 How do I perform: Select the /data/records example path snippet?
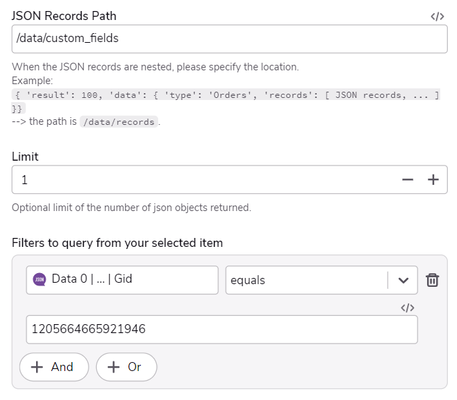click(119, 122)
